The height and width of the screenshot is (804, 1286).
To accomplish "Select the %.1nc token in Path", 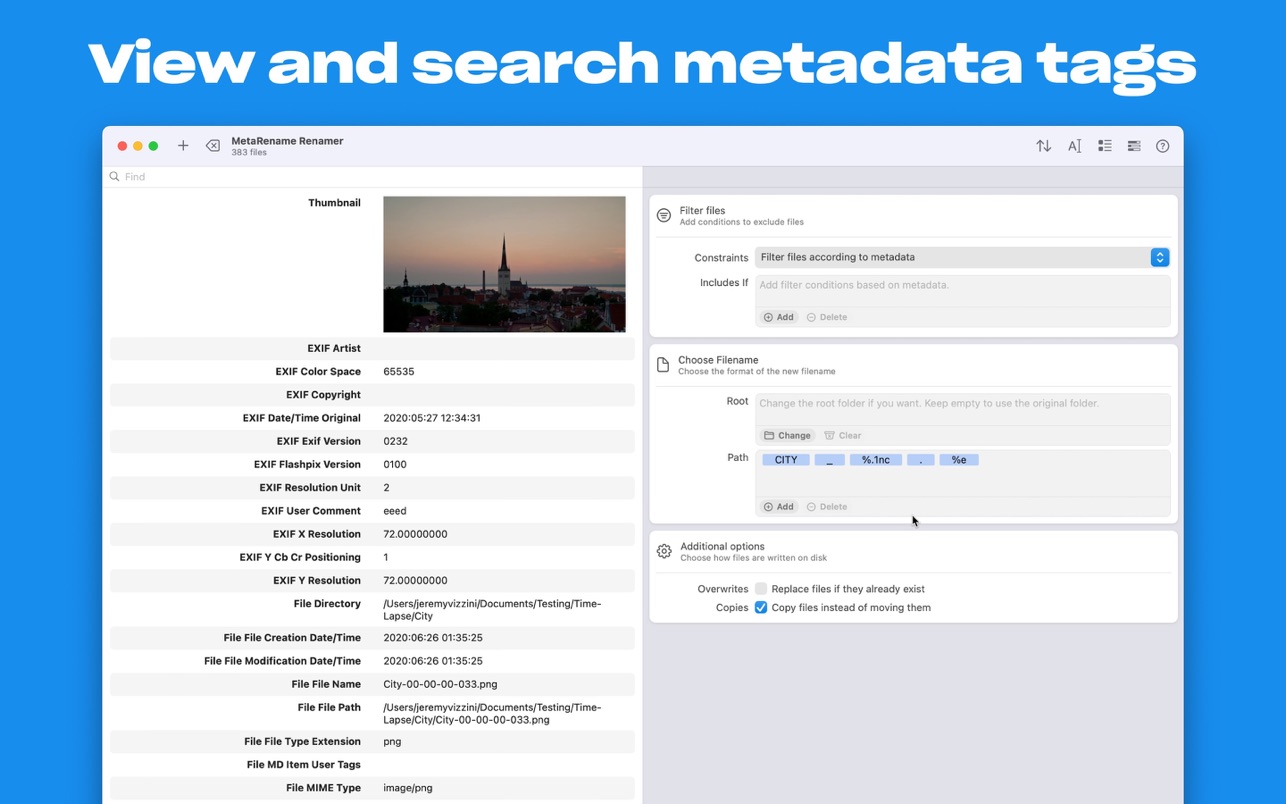I will coord(875,460).
